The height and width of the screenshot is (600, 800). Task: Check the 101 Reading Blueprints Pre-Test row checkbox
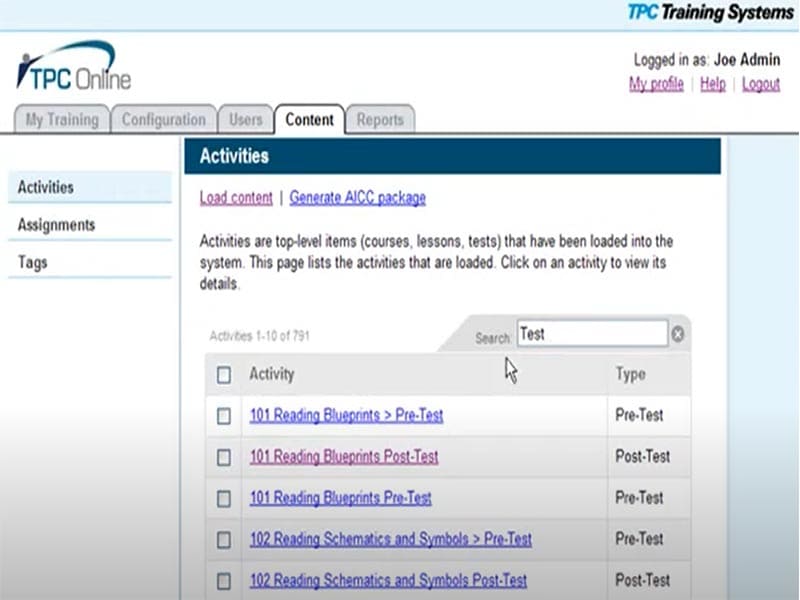point(224,498)
